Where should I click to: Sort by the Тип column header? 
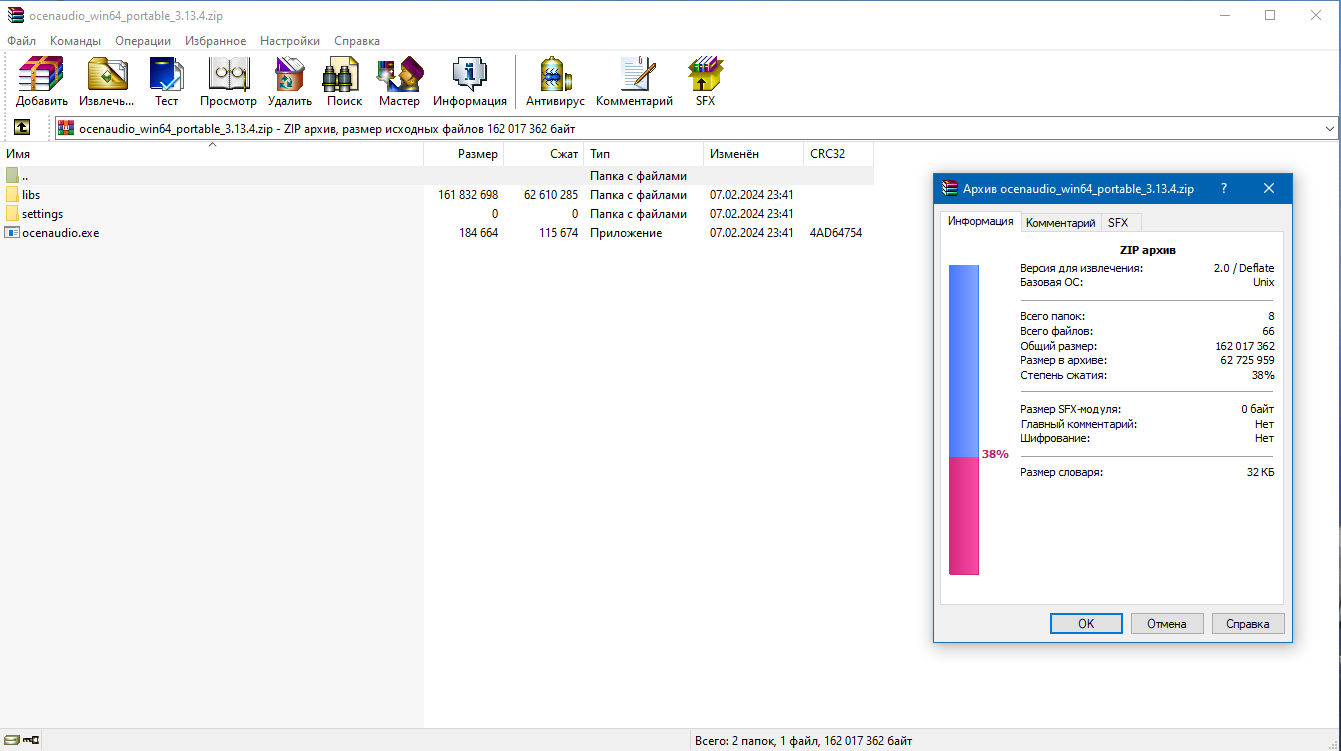point(643,154)
